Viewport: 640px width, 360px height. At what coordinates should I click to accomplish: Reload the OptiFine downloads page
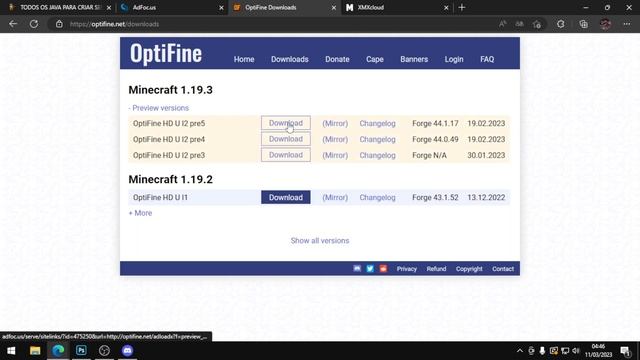click(34, 24)
